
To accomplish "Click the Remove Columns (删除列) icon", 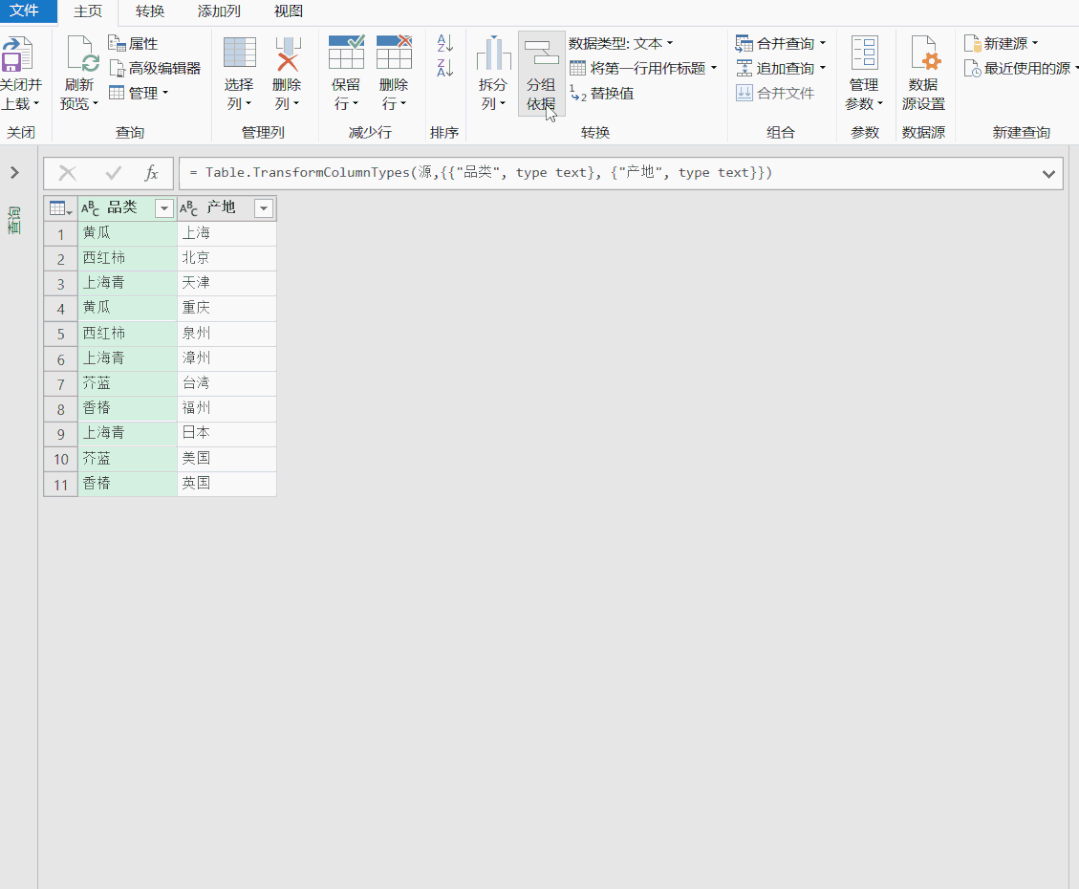I will [288, 54].
